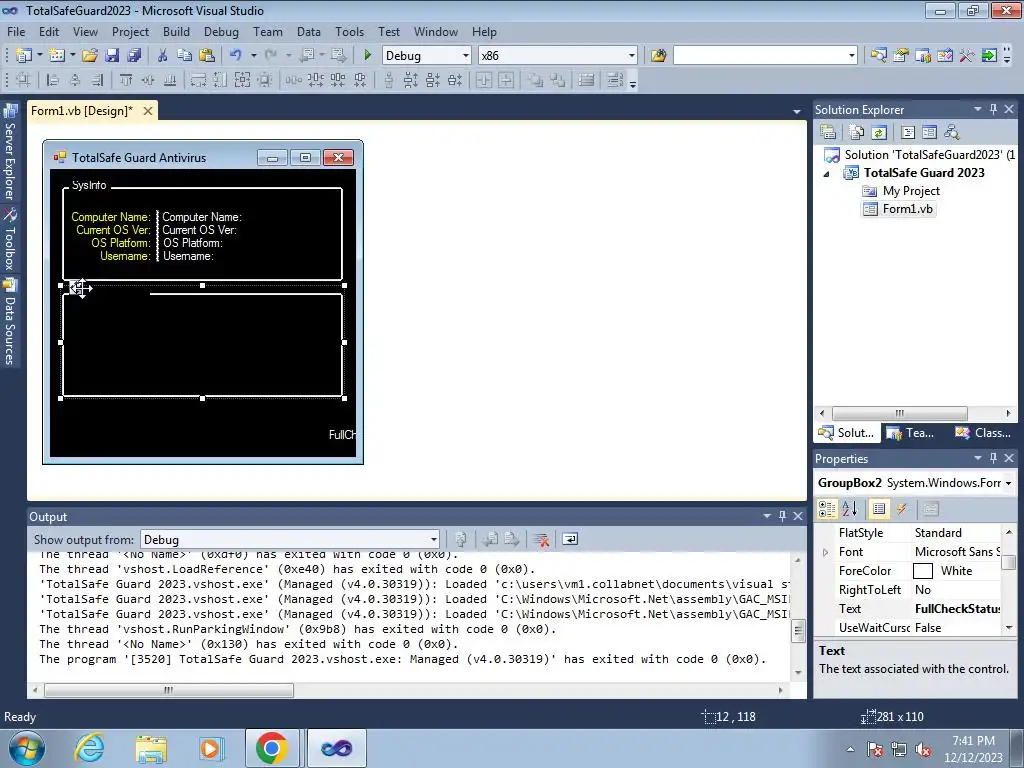Image resolution: width=1024 pixels, height=768 pixels.
Task: Select My Project in Solution Explorer
Action: point(901,191)
